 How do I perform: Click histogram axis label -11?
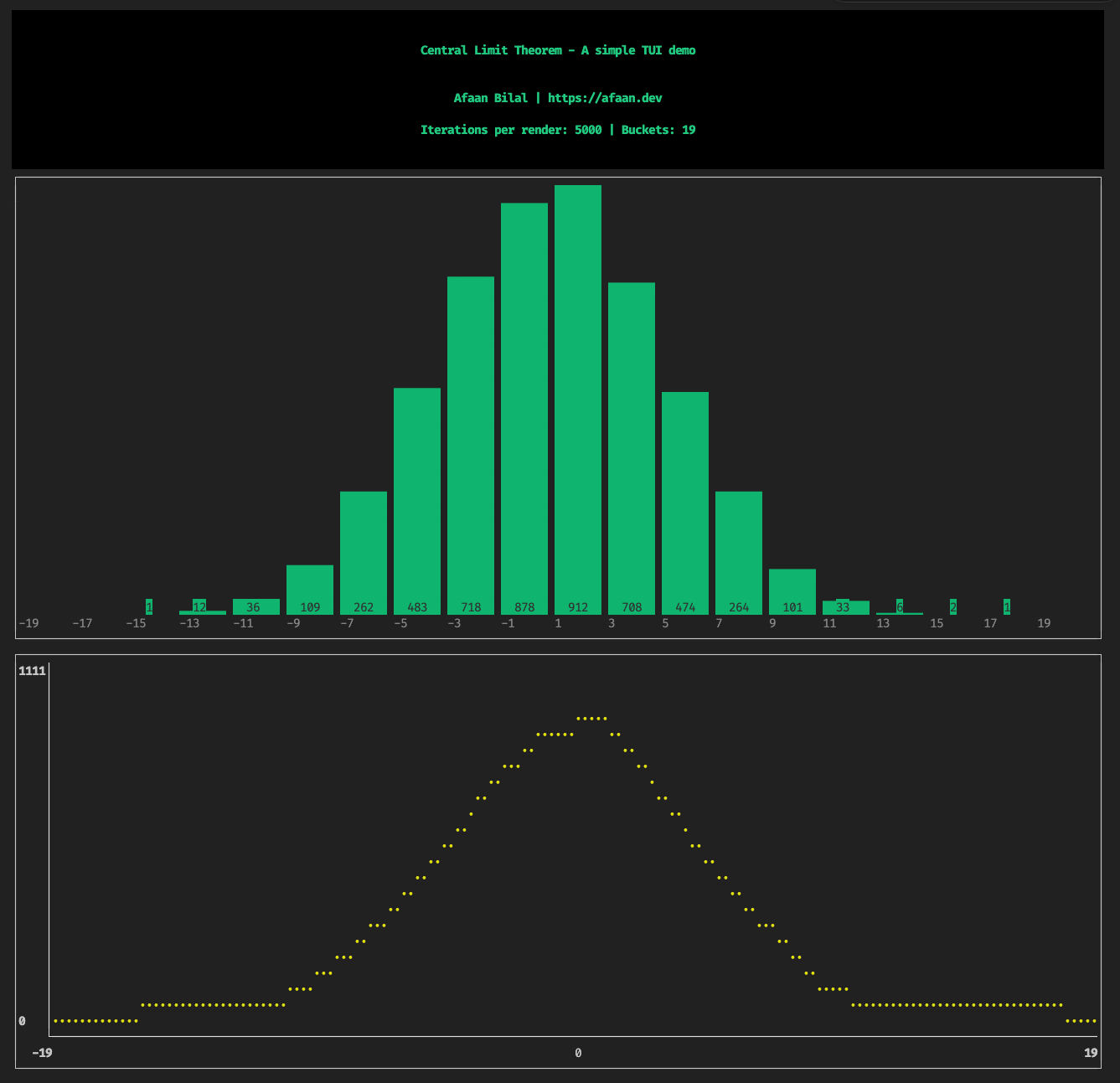243,623
